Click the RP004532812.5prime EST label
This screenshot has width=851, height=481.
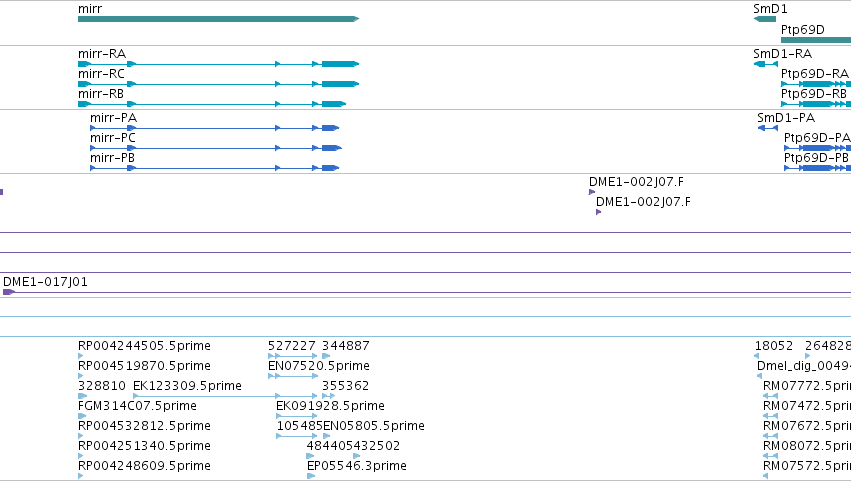point(144,426)
